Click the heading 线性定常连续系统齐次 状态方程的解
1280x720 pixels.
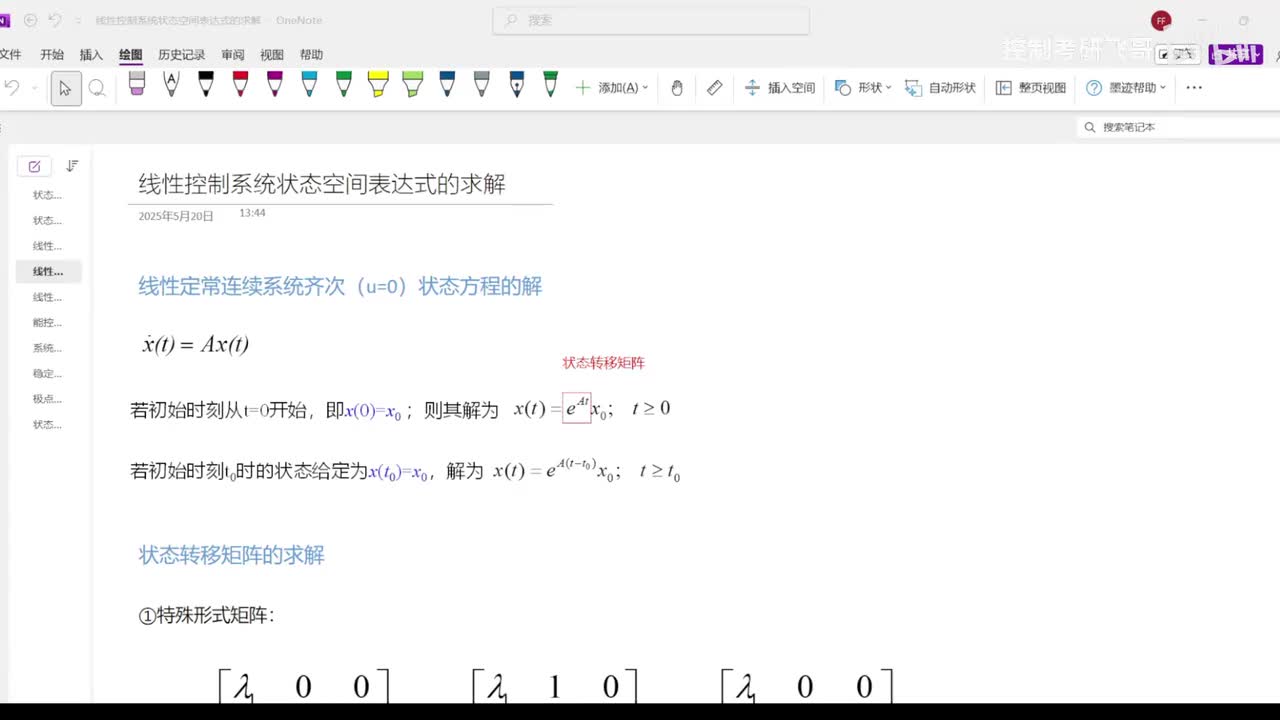pos(340,287)
